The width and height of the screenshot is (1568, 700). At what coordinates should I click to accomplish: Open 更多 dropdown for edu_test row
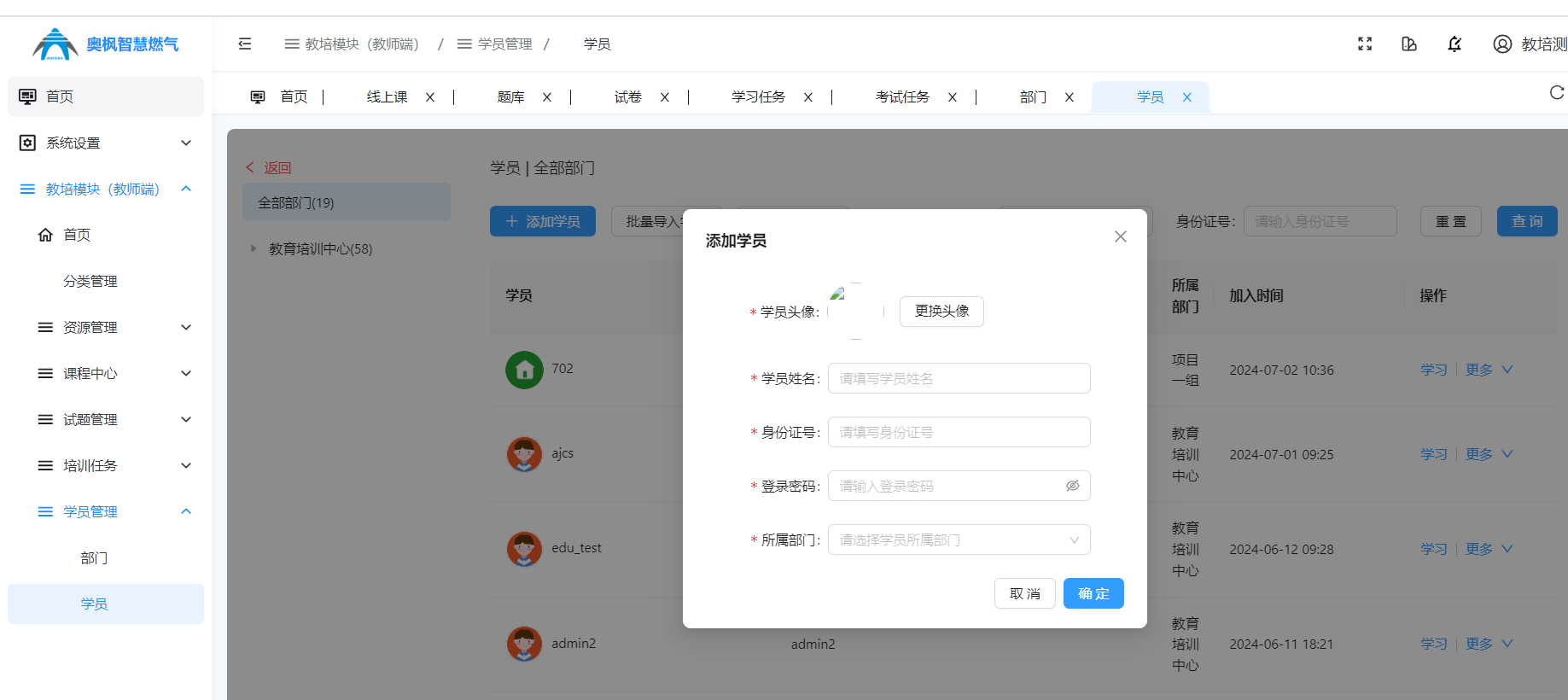pos(1489,549)
